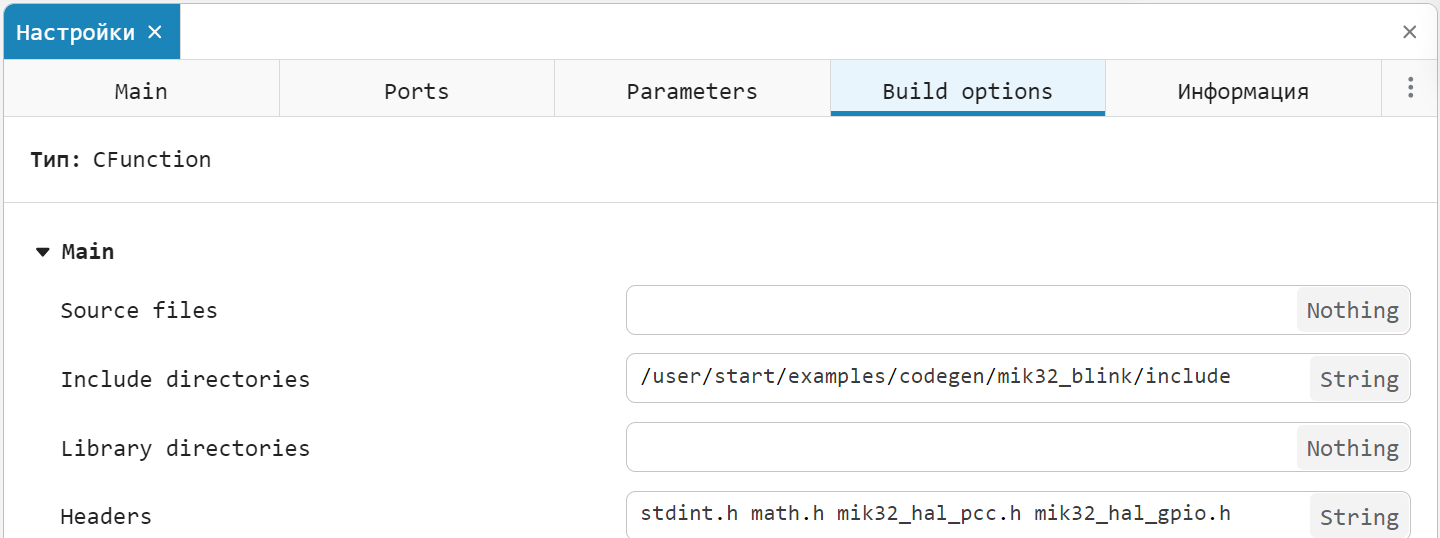Click the CFunction type text
The image size is (1440, 538).
pyautogui.click(x=152, y=160)
